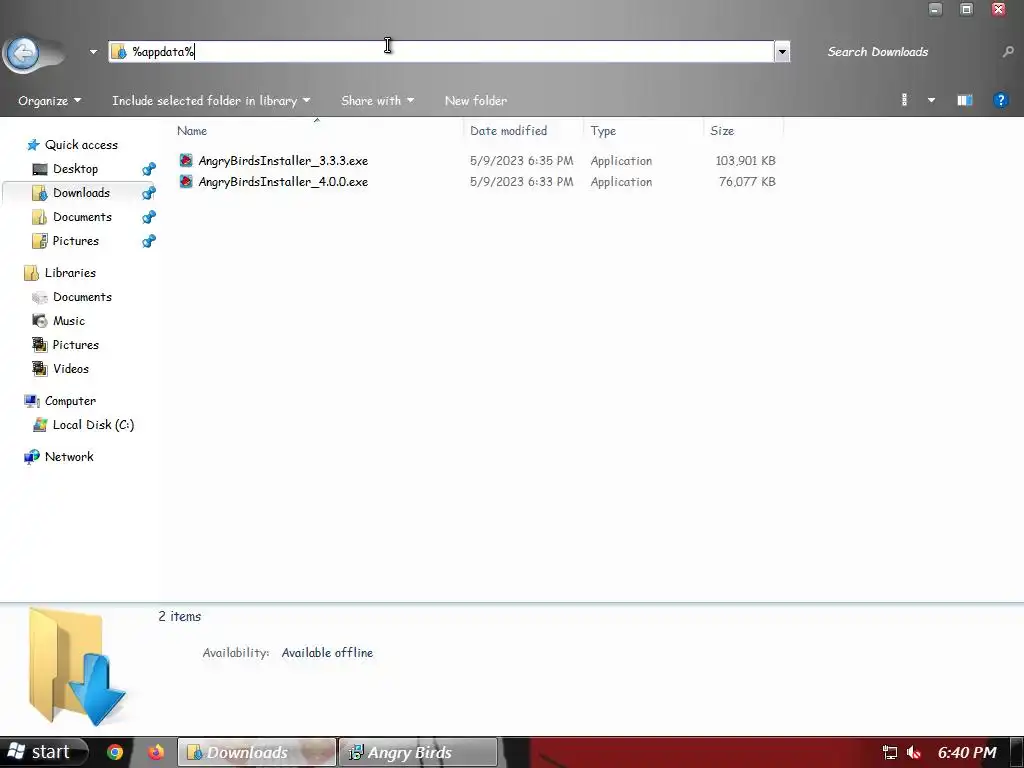Screen dimensions: 1024x768
Task: Click the pin beside Quick access Documents
Action: pos(149,217)
